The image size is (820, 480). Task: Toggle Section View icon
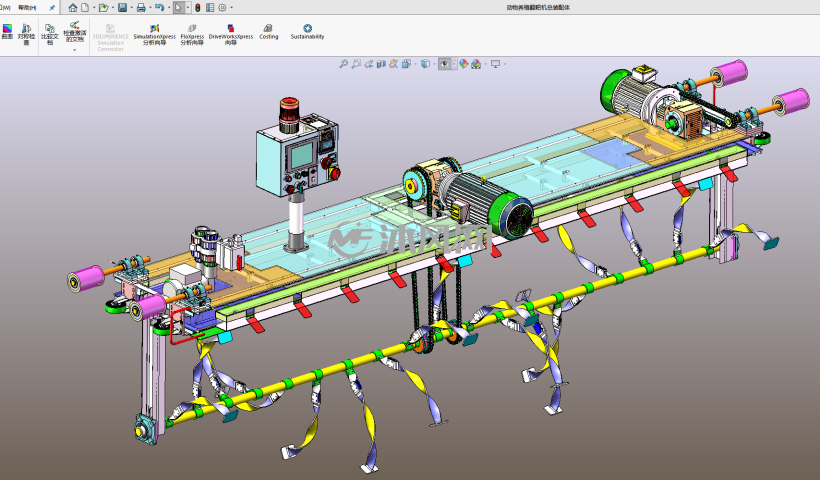[x=381, y=64]
